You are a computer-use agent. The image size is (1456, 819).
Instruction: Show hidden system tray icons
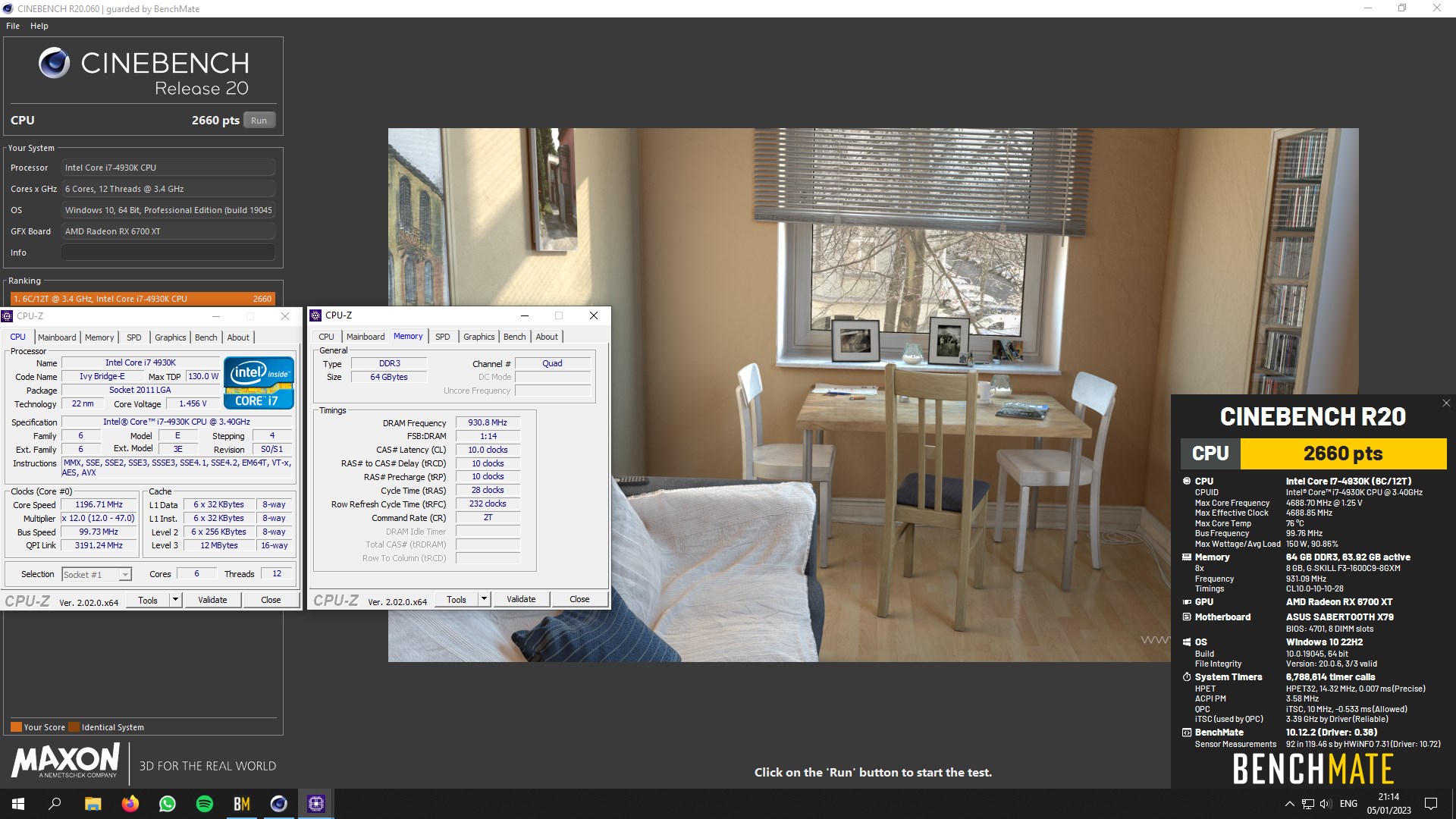(x=1289, y=804)
